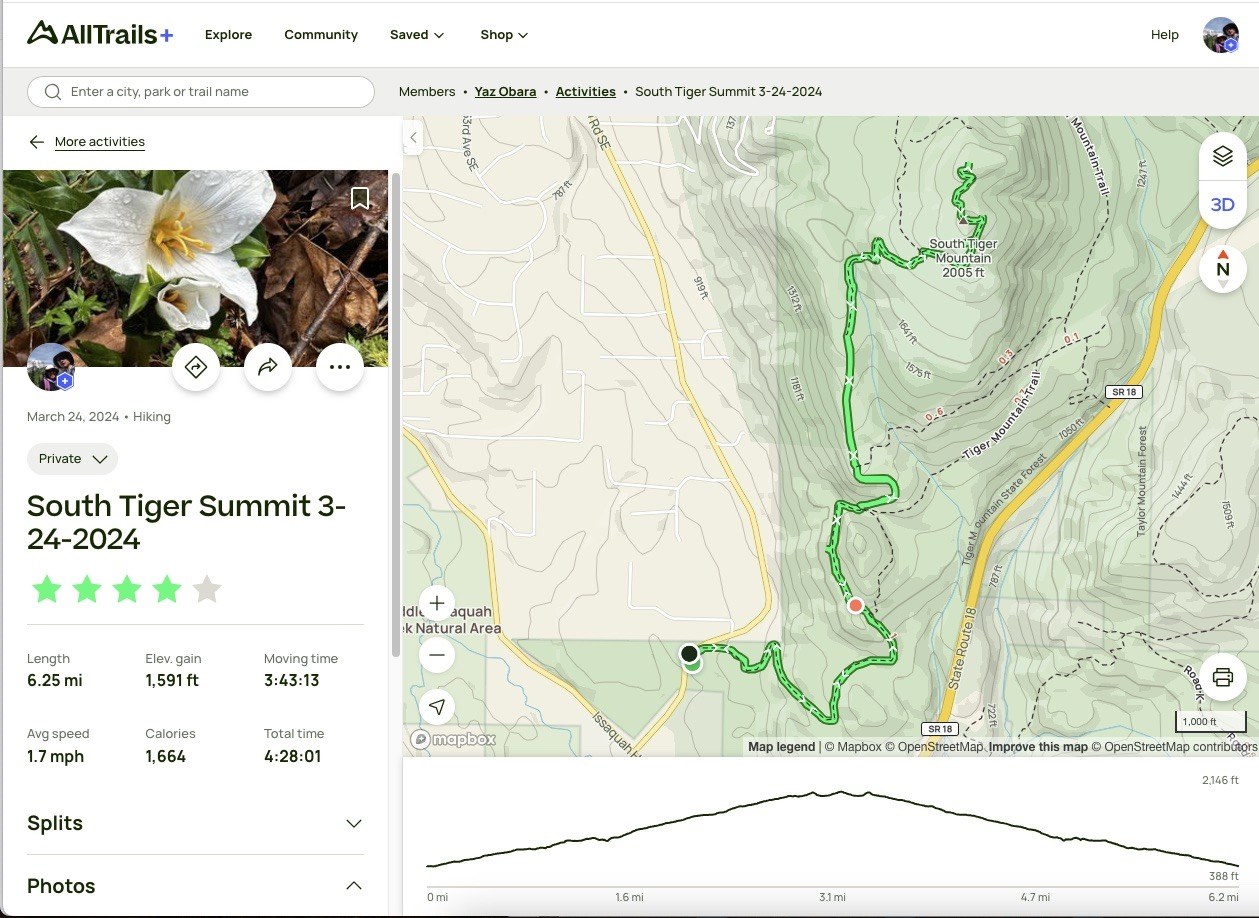Open the three-dot more options menu
Viewport: 1259px width, 918px height.
pos(340,367)
